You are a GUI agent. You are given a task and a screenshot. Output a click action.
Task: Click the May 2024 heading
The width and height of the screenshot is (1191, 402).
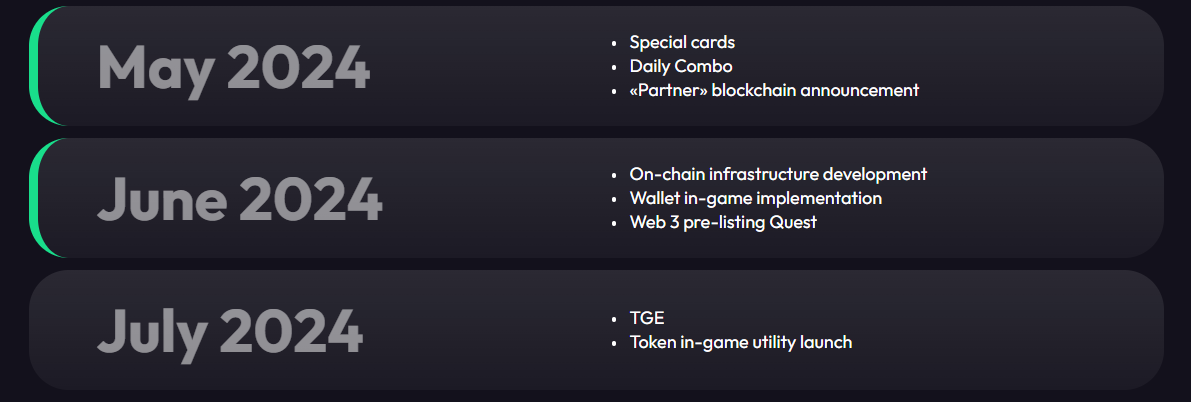(233, 69)
